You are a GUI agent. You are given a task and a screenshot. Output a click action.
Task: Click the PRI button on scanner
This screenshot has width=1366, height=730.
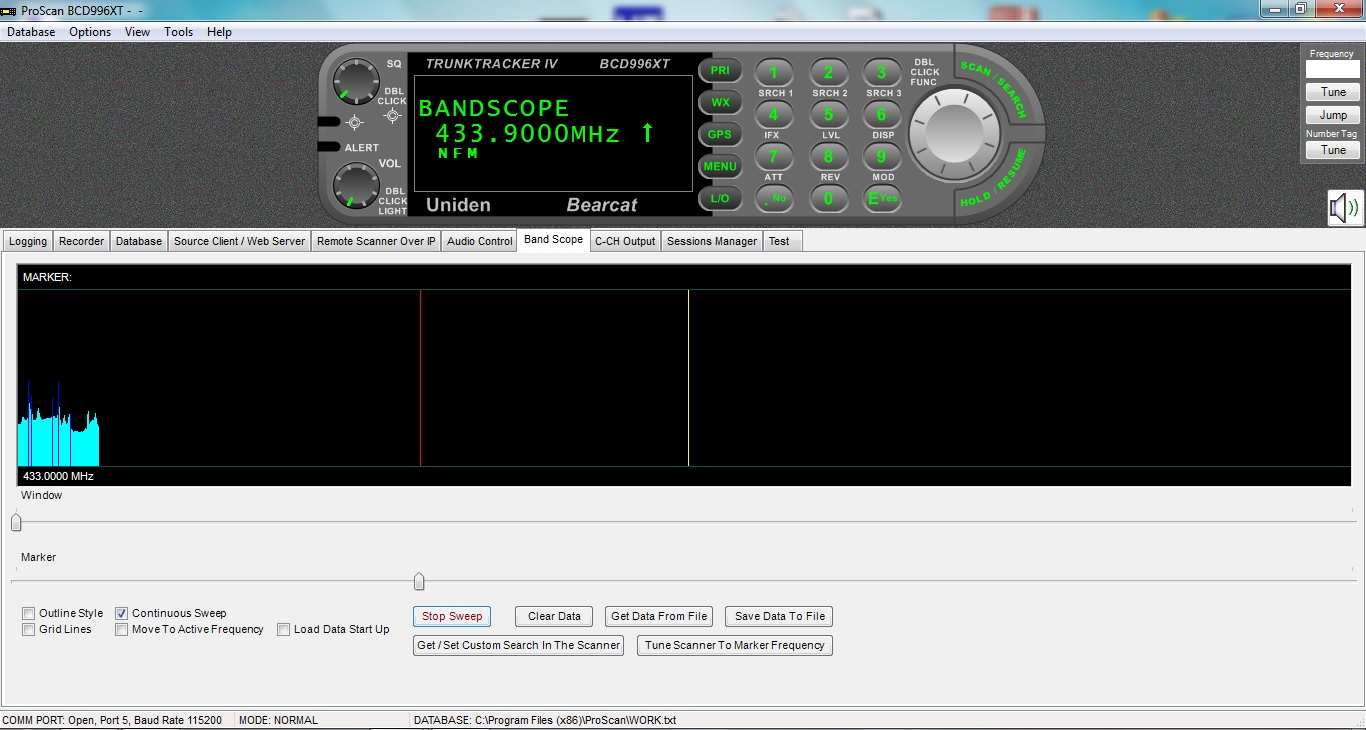720,71
